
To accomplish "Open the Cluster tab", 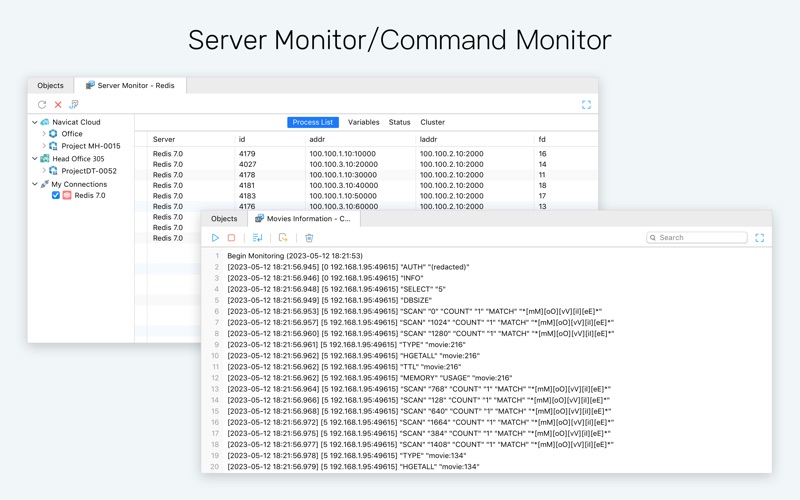I will pos(433,122).
